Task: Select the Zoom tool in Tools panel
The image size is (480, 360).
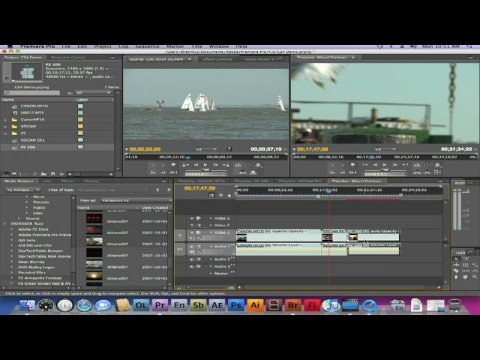Action: click(474, 277)
